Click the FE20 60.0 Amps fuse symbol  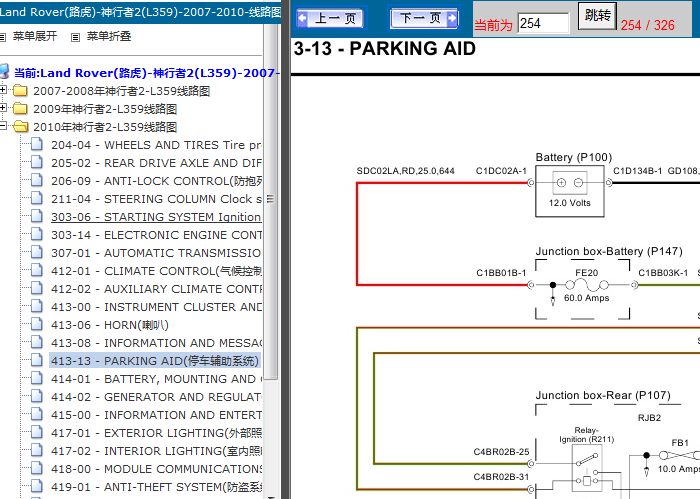[587, 285]
